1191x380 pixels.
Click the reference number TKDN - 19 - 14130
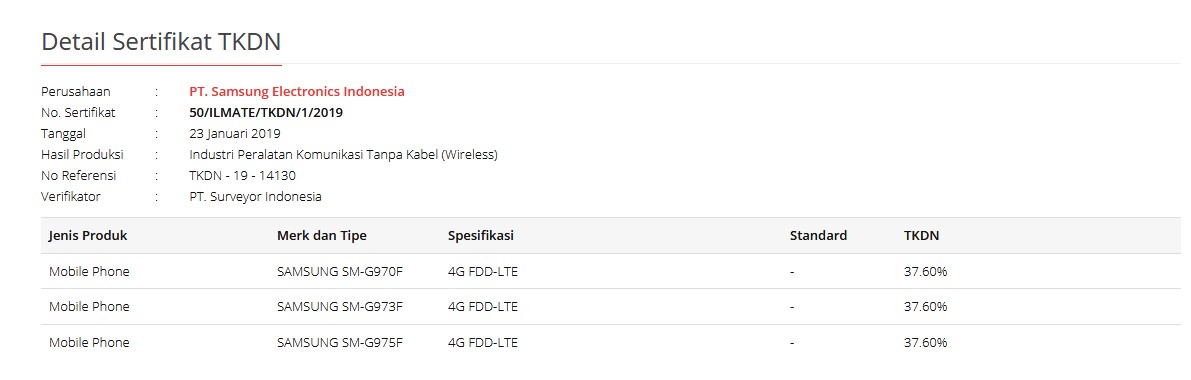click(242, 176)
